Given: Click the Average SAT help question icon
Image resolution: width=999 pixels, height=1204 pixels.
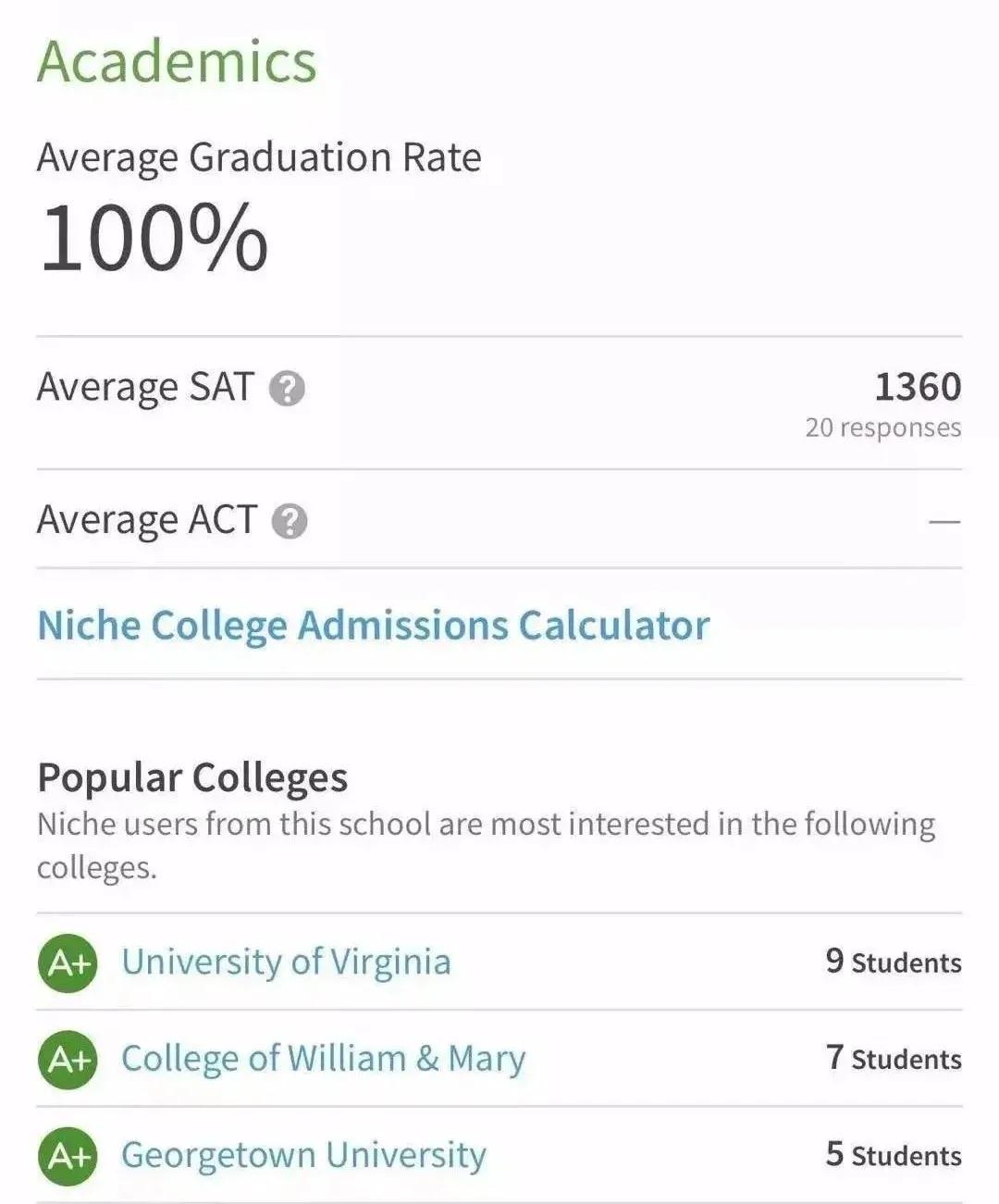Looking at the screenshot, I should pos(287,389).
